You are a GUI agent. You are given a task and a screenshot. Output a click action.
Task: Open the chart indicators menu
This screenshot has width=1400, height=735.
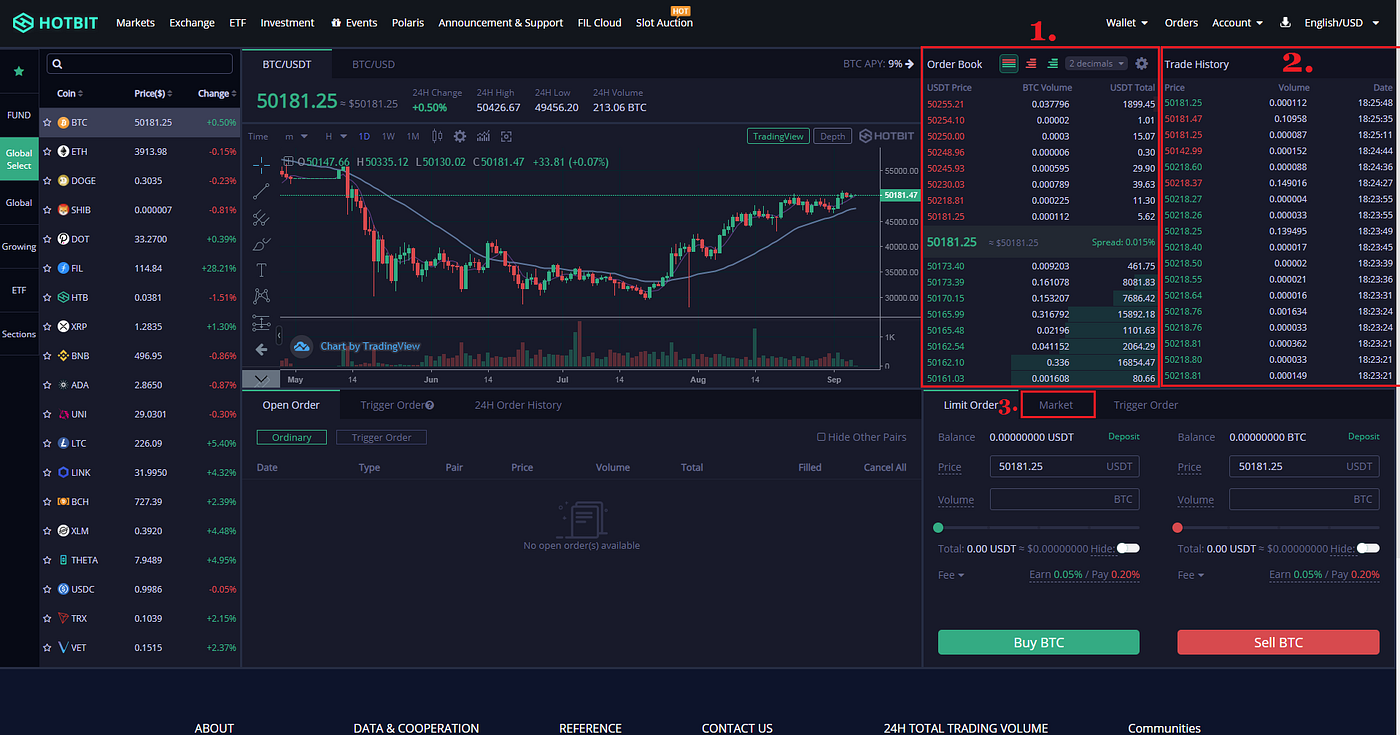483,136
